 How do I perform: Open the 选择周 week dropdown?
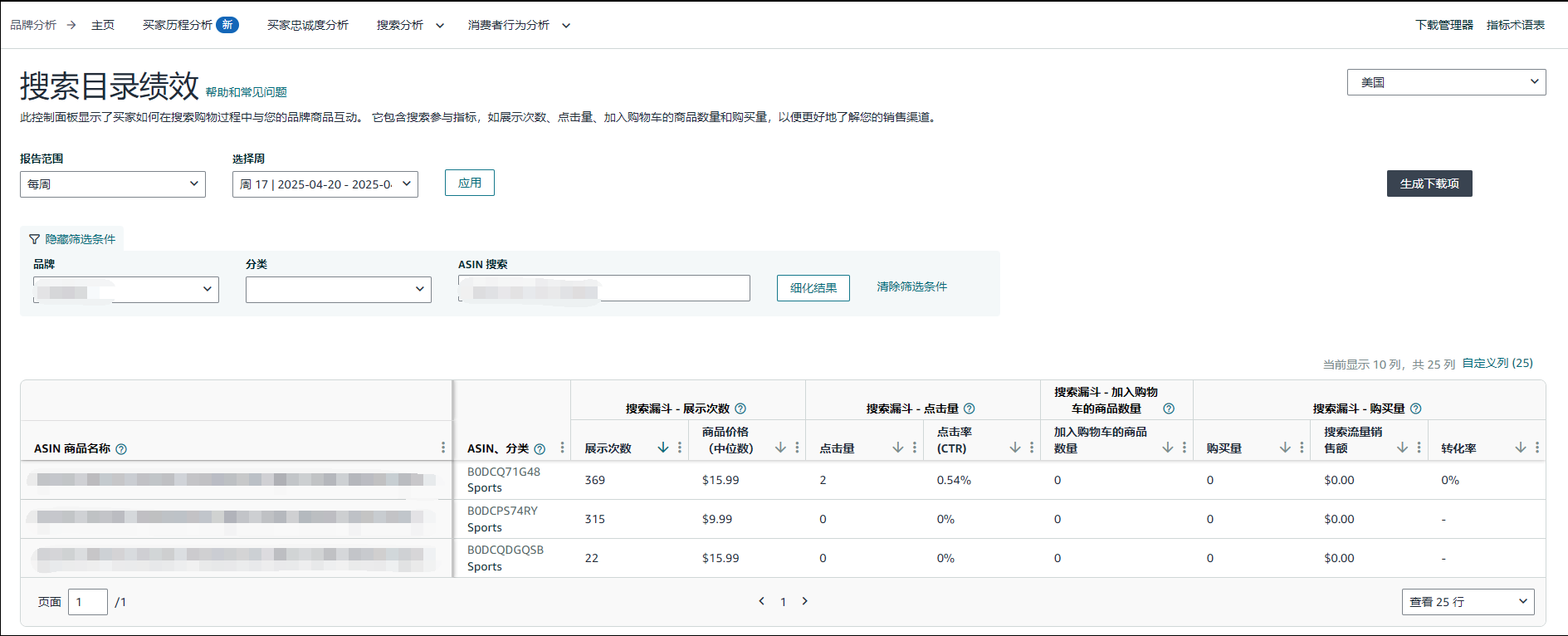(325, 184)
